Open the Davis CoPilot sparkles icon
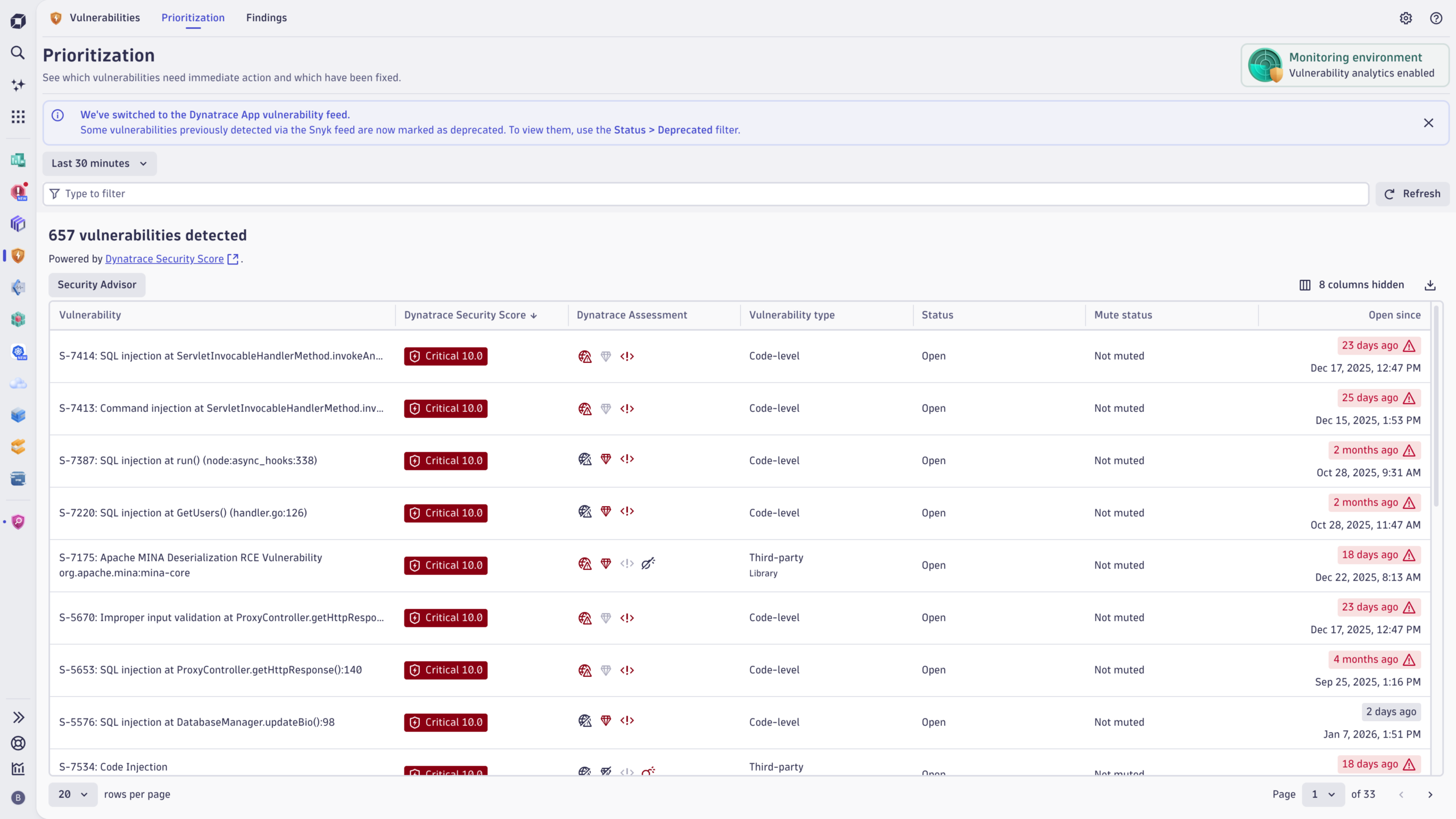The height and width of the screenshot is (819, 1456). pos(18,85)
